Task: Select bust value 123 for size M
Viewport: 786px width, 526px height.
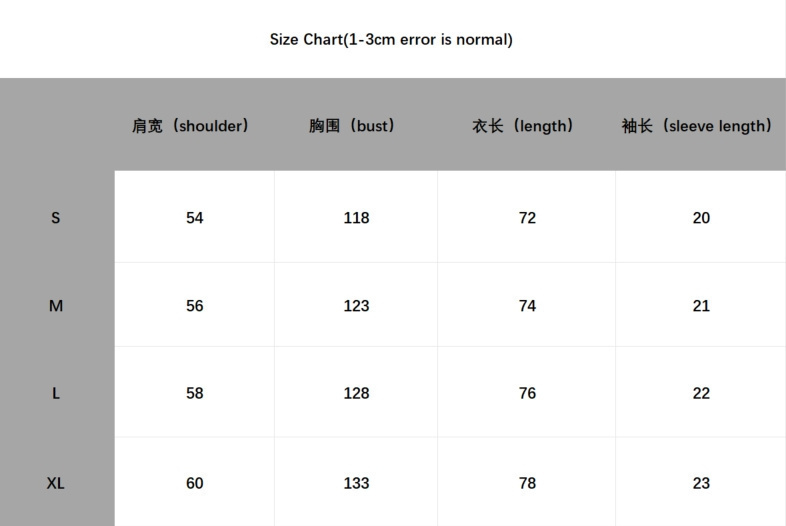Action: (356, 305)
